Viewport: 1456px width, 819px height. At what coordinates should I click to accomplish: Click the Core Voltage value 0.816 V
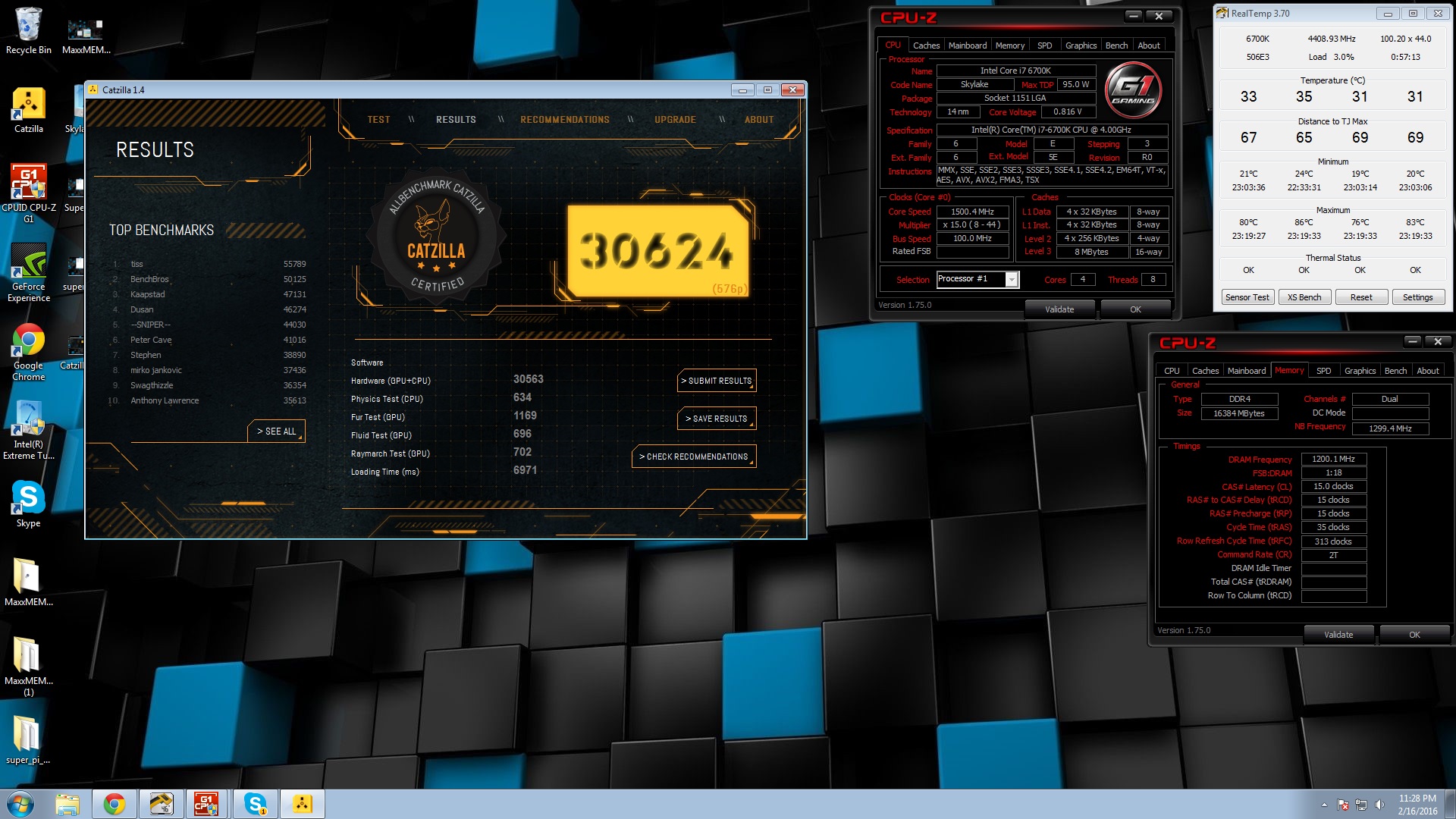1067,111
